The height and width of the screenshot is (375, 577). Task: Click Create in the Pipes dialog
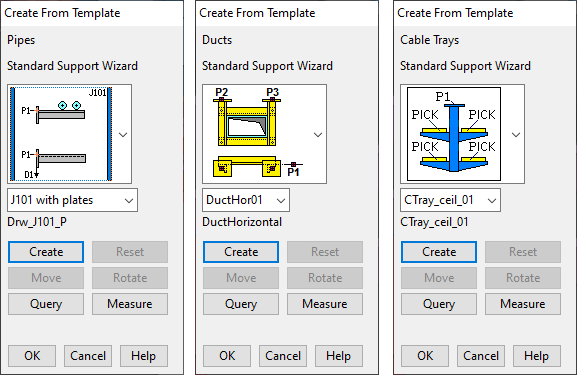[46, 252]
